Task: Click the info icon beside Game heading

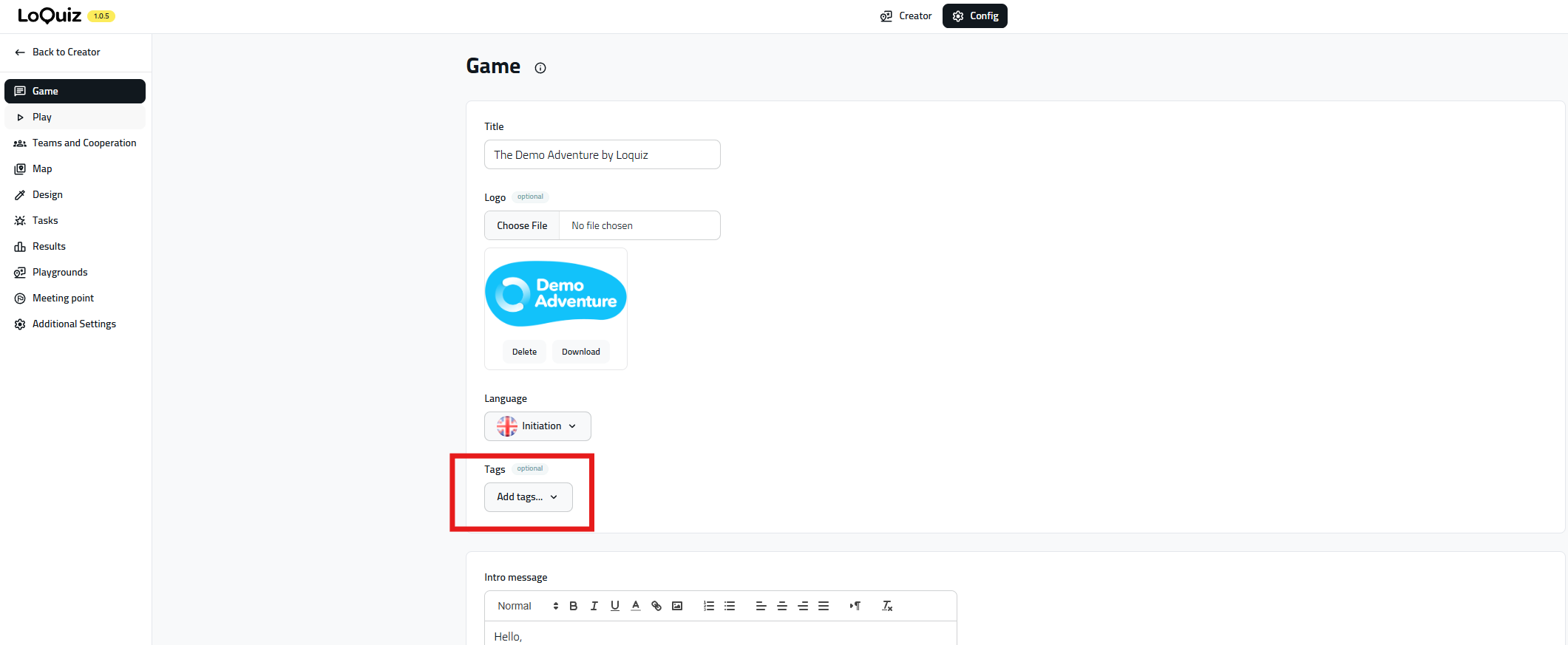Action: 540,68
